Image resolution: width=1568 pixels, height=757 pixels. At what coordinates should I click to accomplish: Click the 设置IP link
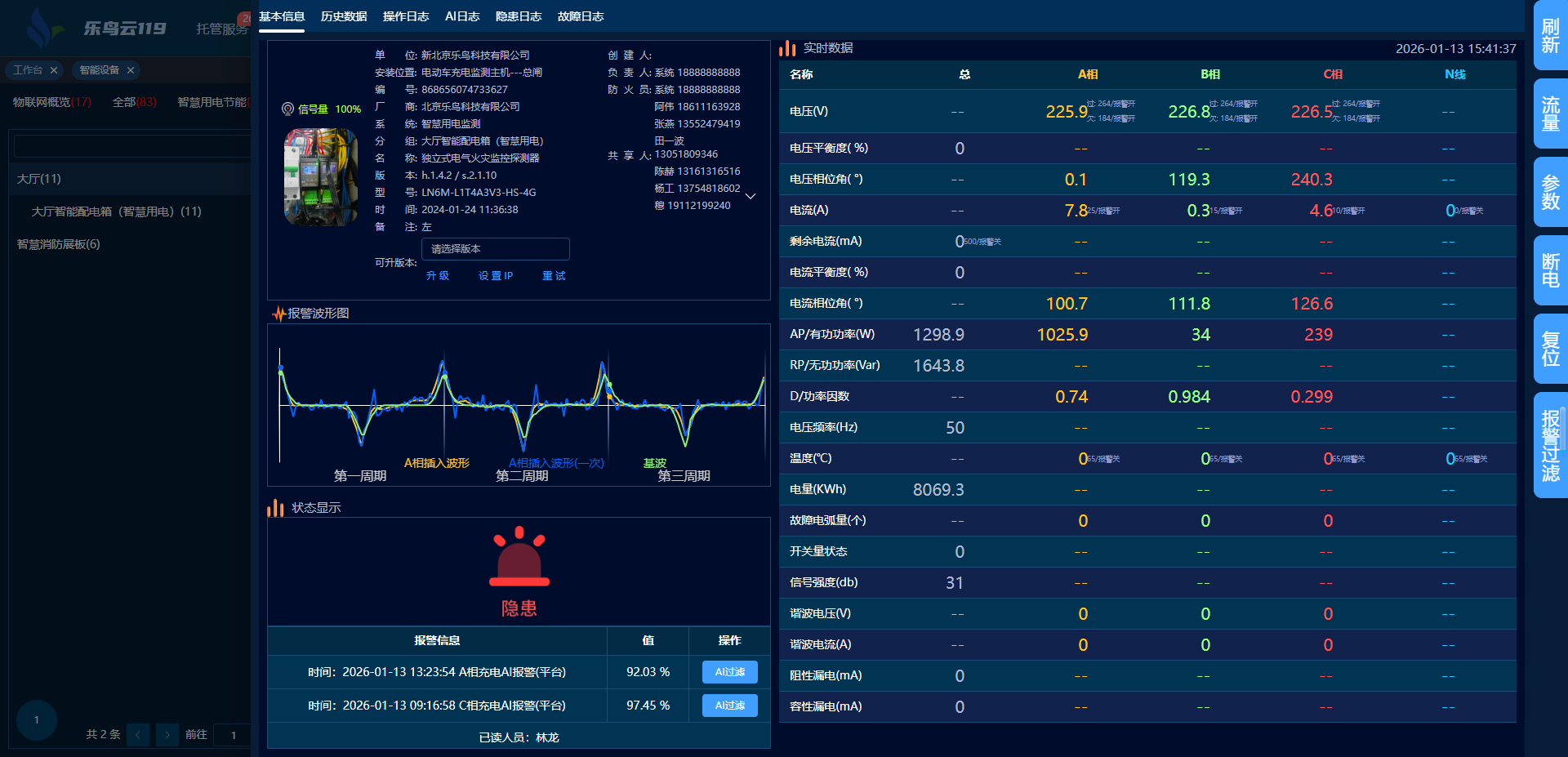click(495, 276)
